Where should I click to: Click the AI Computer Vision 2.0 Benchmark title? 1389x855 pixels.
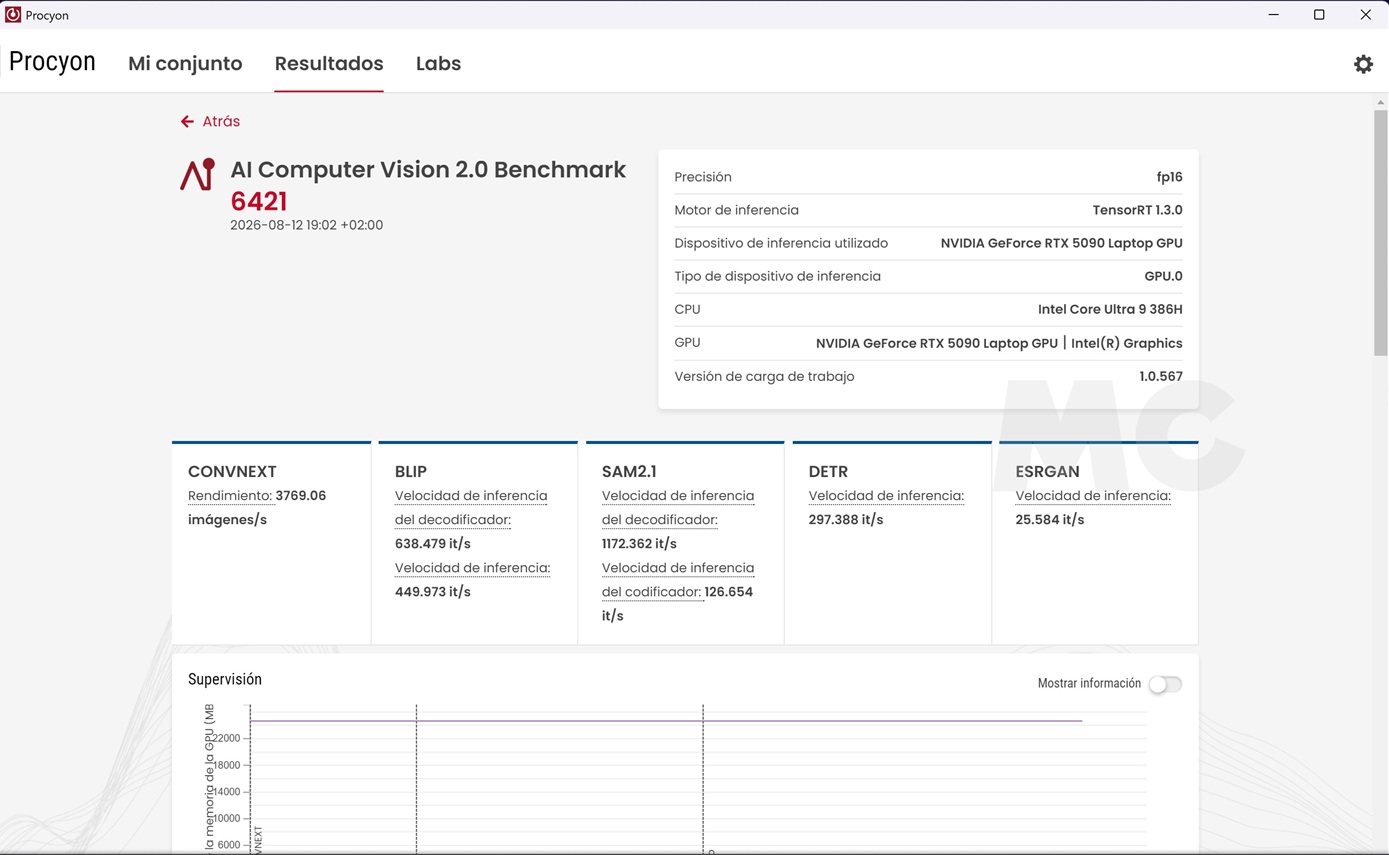[x=428, y=170]
